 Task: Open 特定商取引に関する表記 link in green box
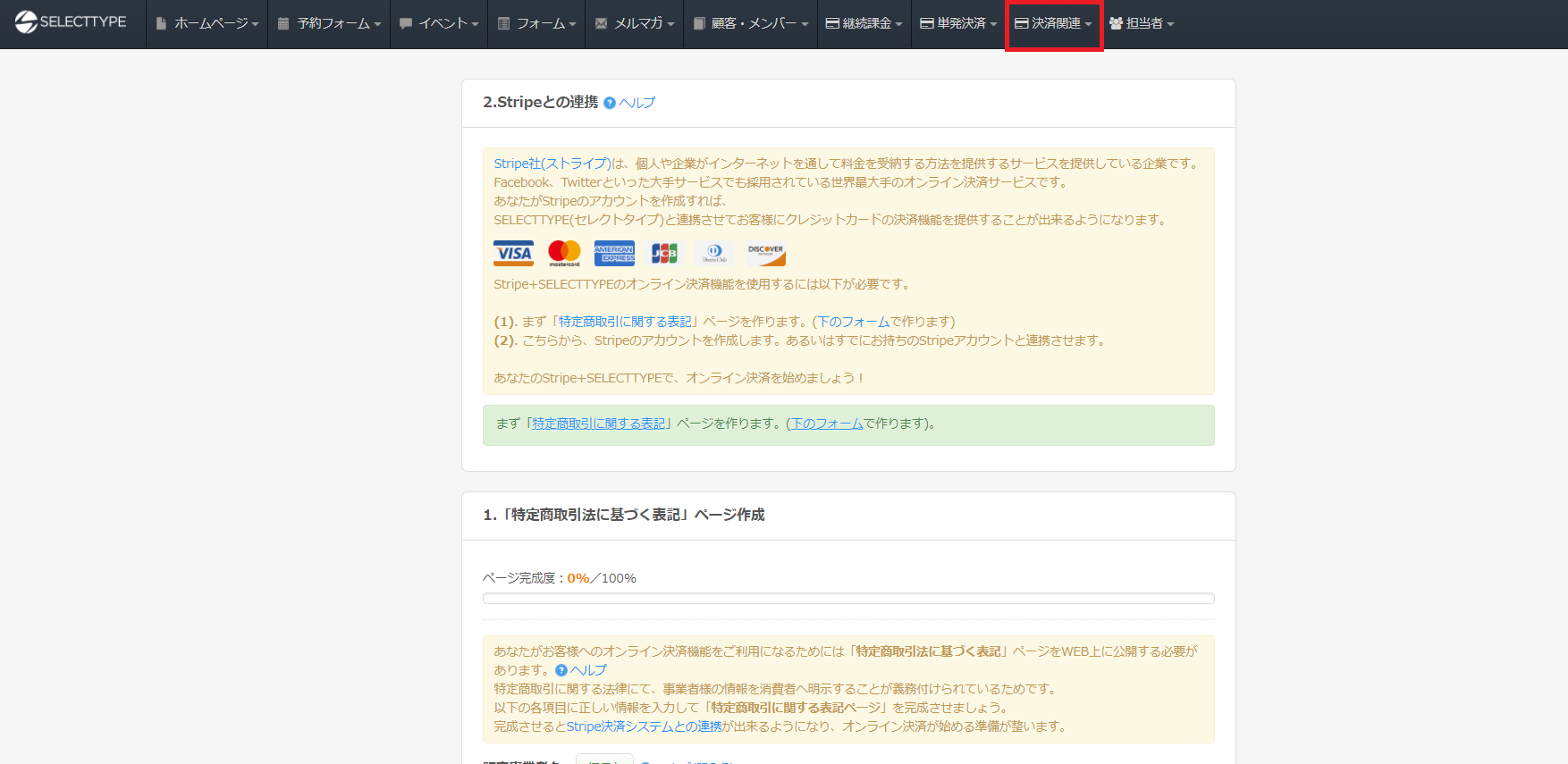point(599,424)
